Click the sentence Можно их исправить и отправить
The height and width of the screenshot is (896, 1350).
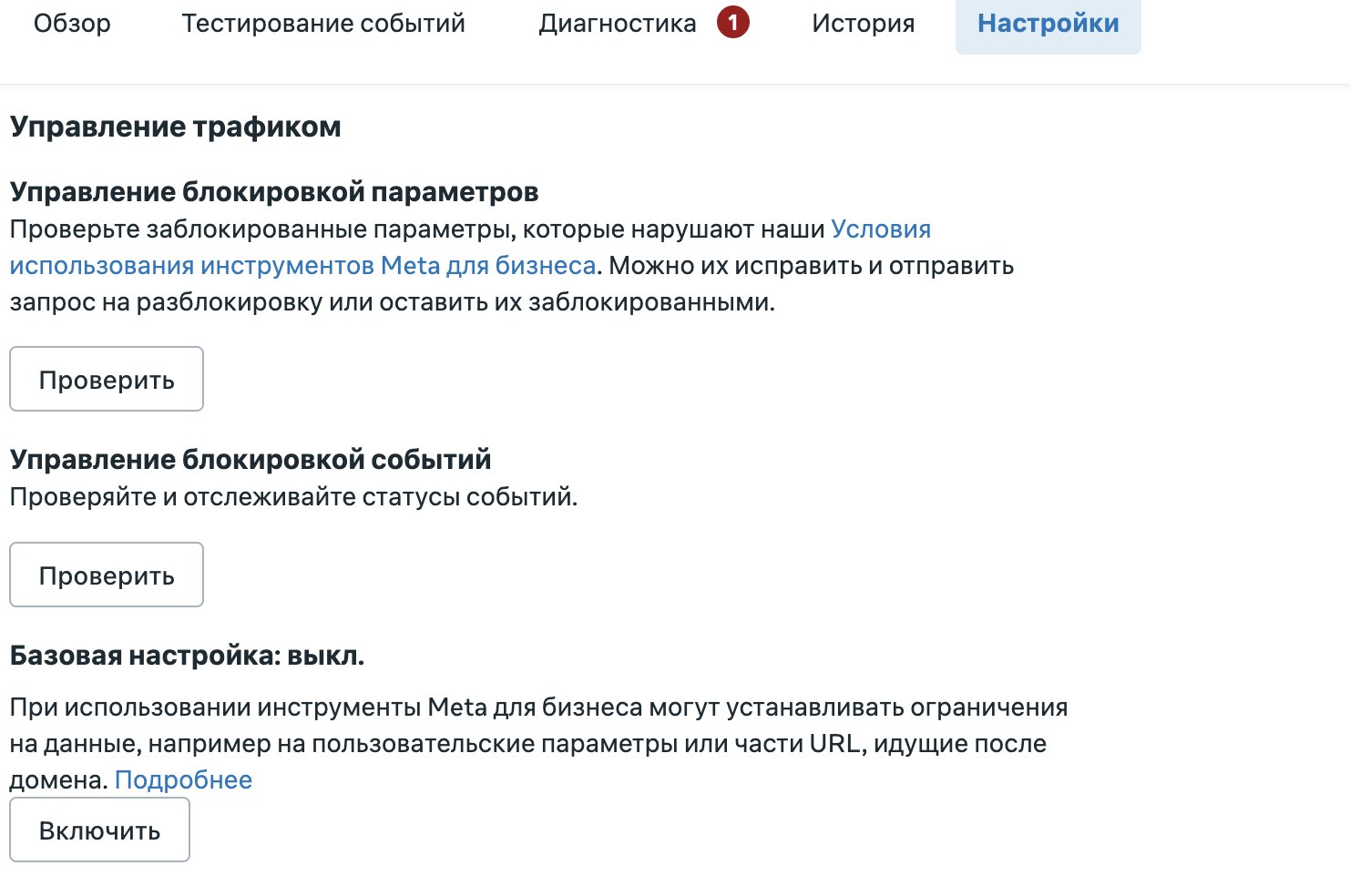pyautogui.click(x=812, y=266)
